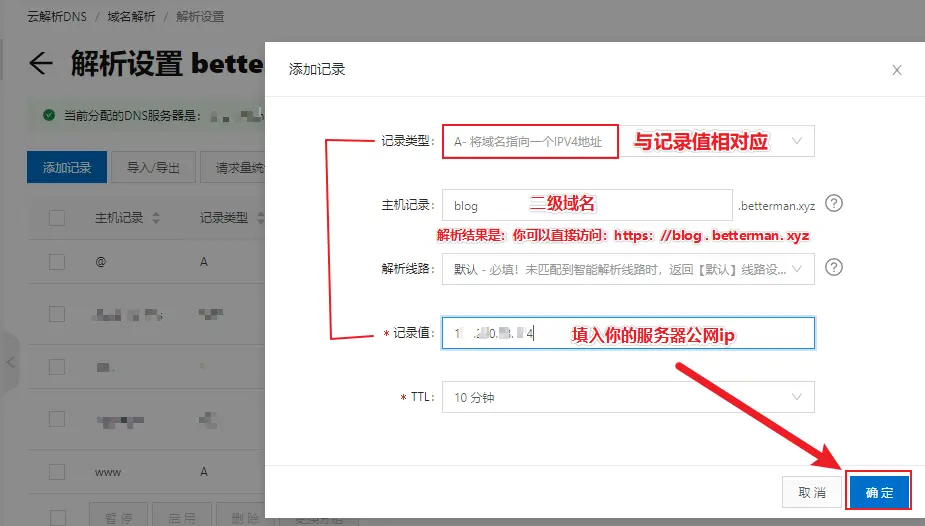Expand the collapsed left sidebar handle

[x=9, y=362]
